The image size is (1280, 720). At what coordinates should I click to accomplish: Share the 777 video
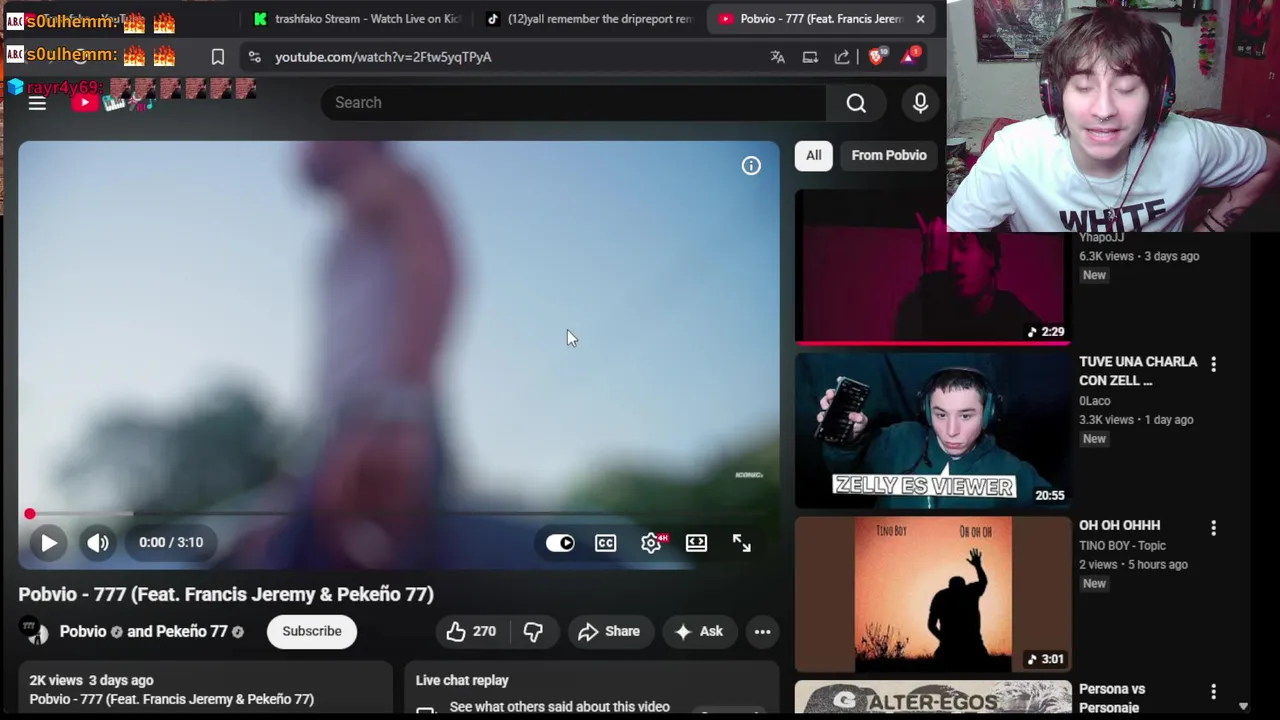click(609, 631)
